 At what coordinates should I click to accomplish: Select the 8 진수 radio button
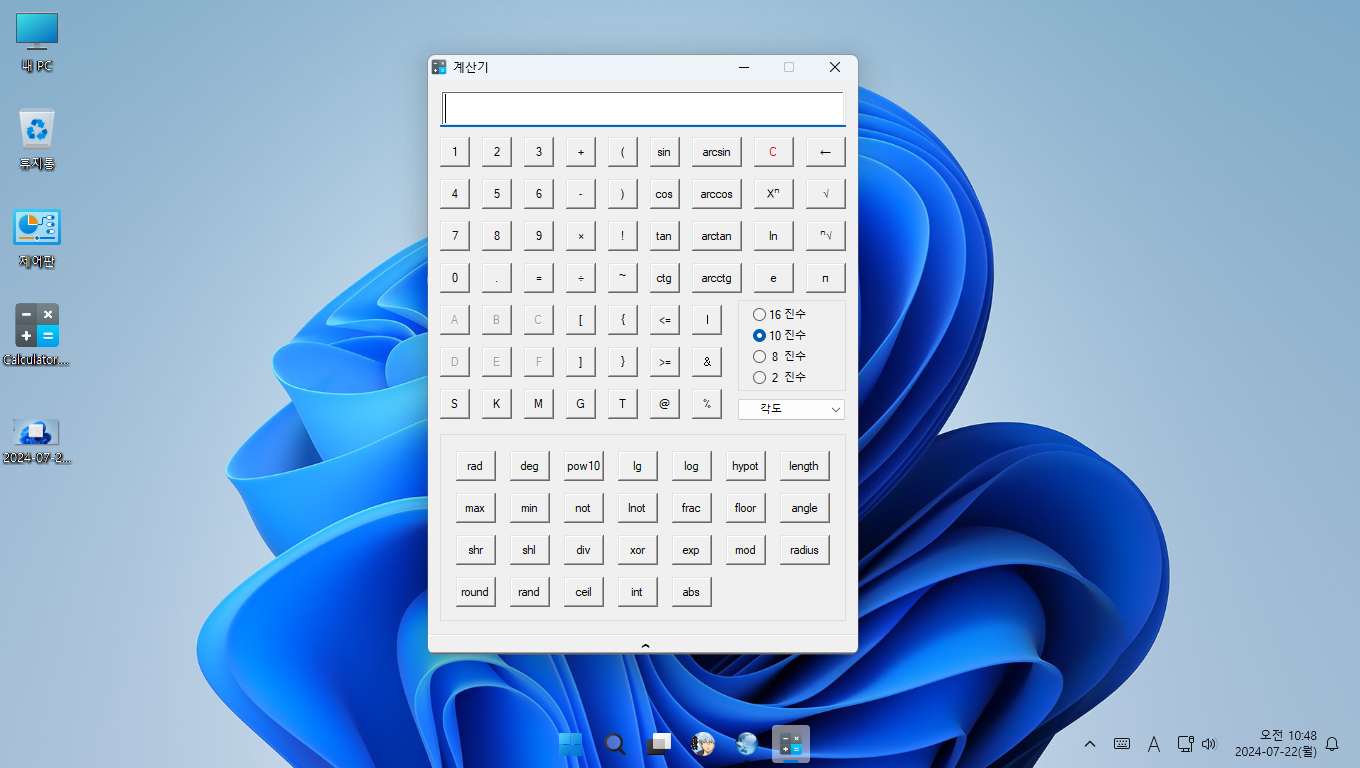(x=780, y=357)
